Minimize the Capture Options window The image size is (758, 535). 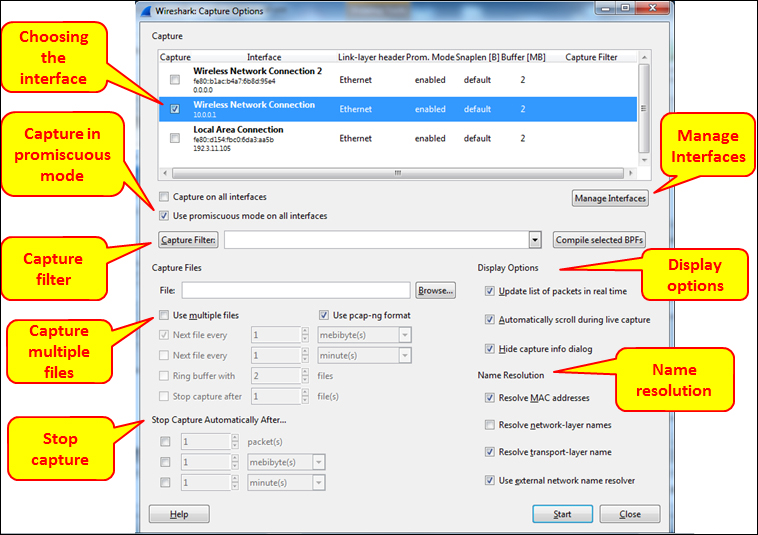point(606,7)
